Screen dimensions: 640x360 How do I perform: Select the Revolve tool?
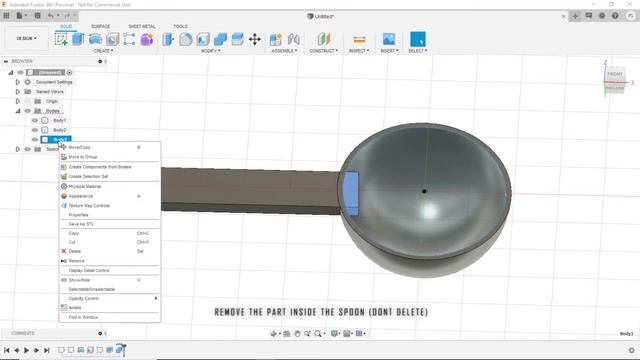pyautogui.click(x=95, y=39)
